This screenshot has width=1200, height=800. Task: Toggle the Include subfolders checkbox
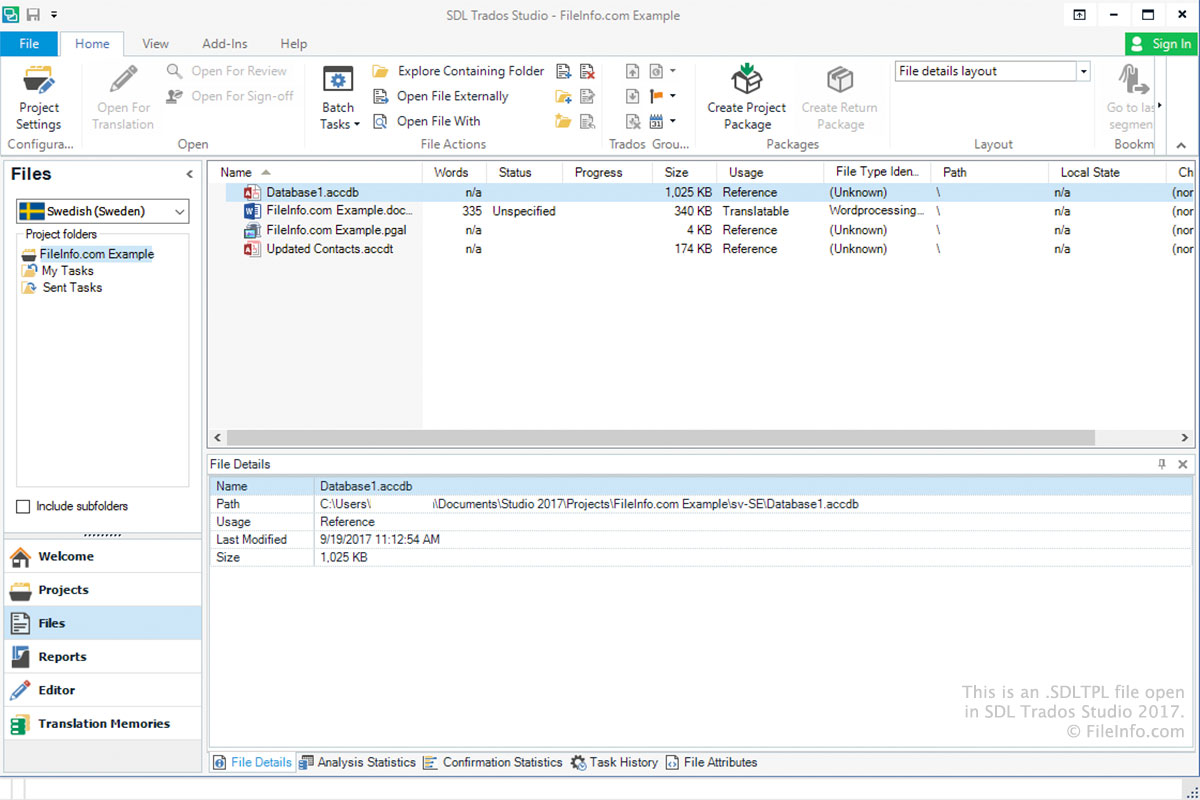(x=23, y=506)
